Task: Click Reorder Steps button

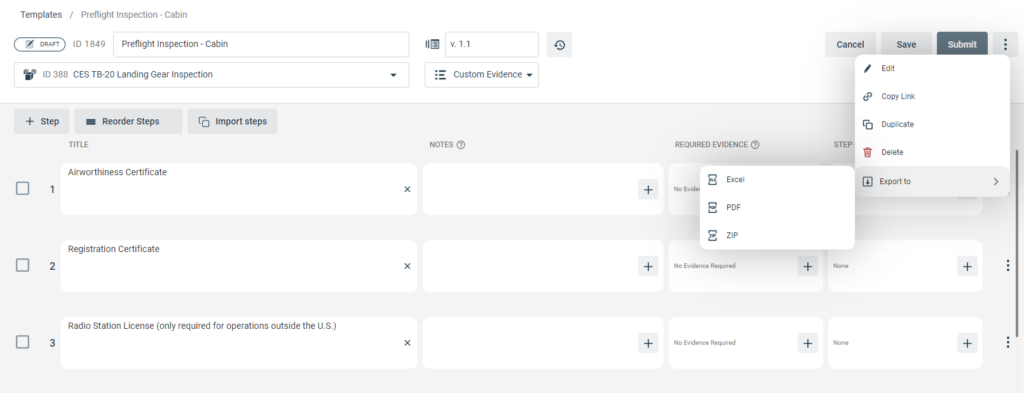Action: tap(128, 121)
